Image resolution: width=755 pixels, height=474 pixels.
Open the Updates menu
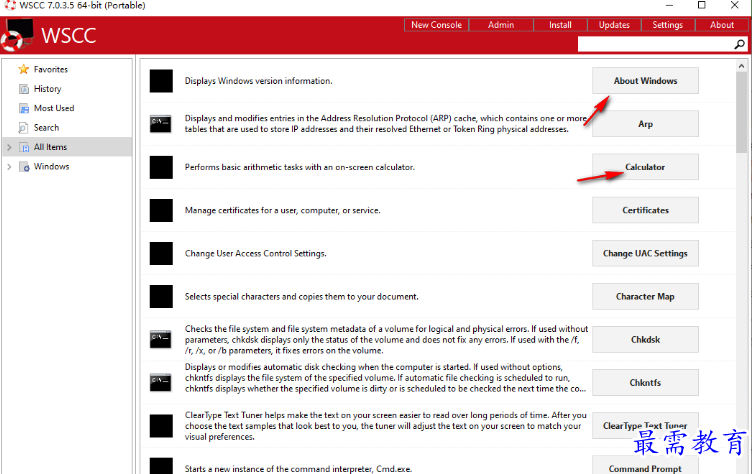pos(614,25)
